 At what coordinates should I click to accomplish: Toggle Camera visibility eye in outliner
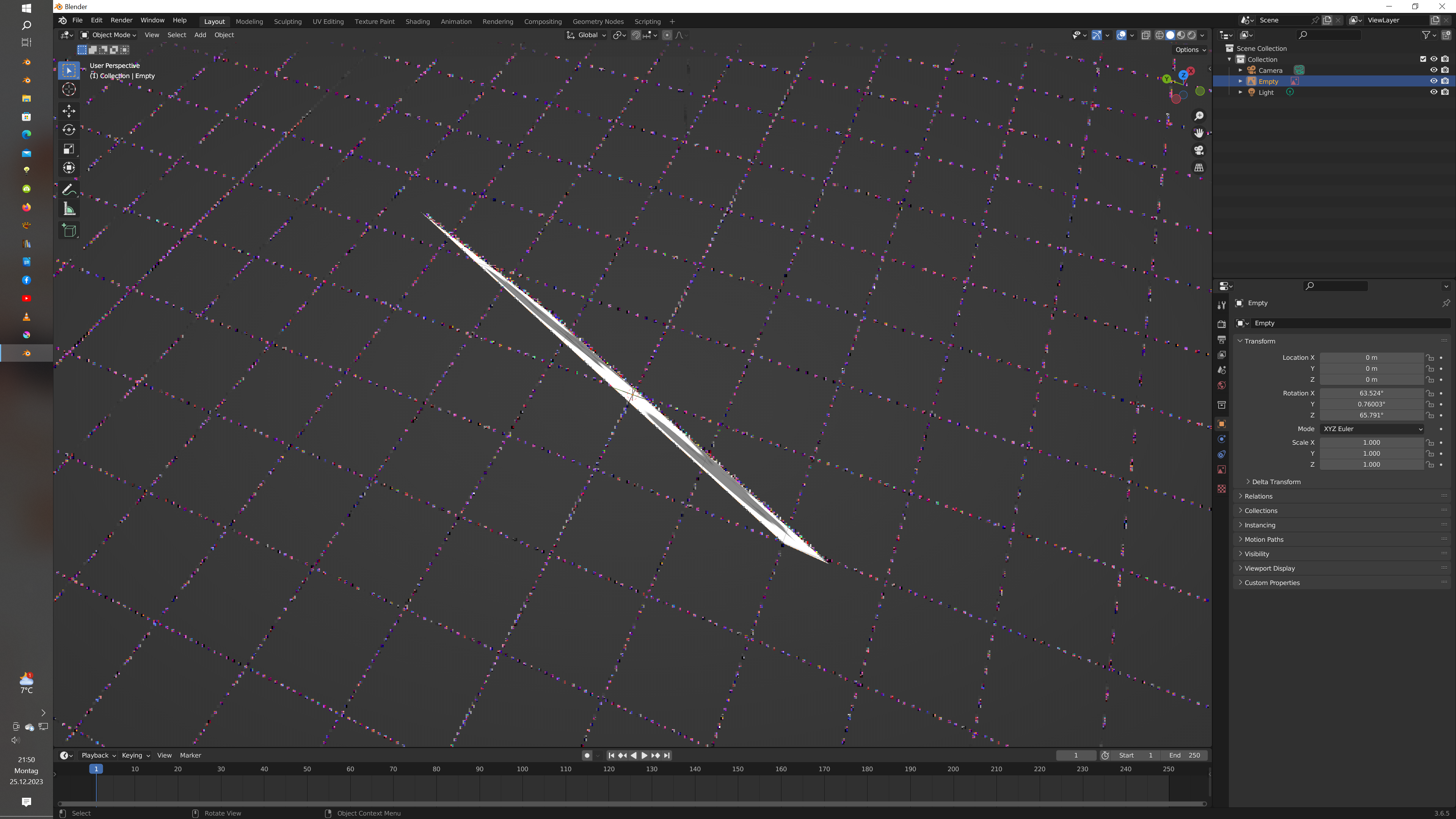click(x=1433, y=70)
